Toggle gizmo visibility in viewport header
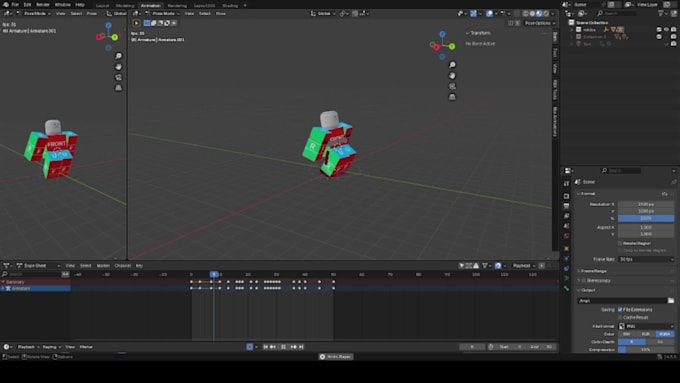The height and width of the screenshot is (383, 680). [473, 13]
